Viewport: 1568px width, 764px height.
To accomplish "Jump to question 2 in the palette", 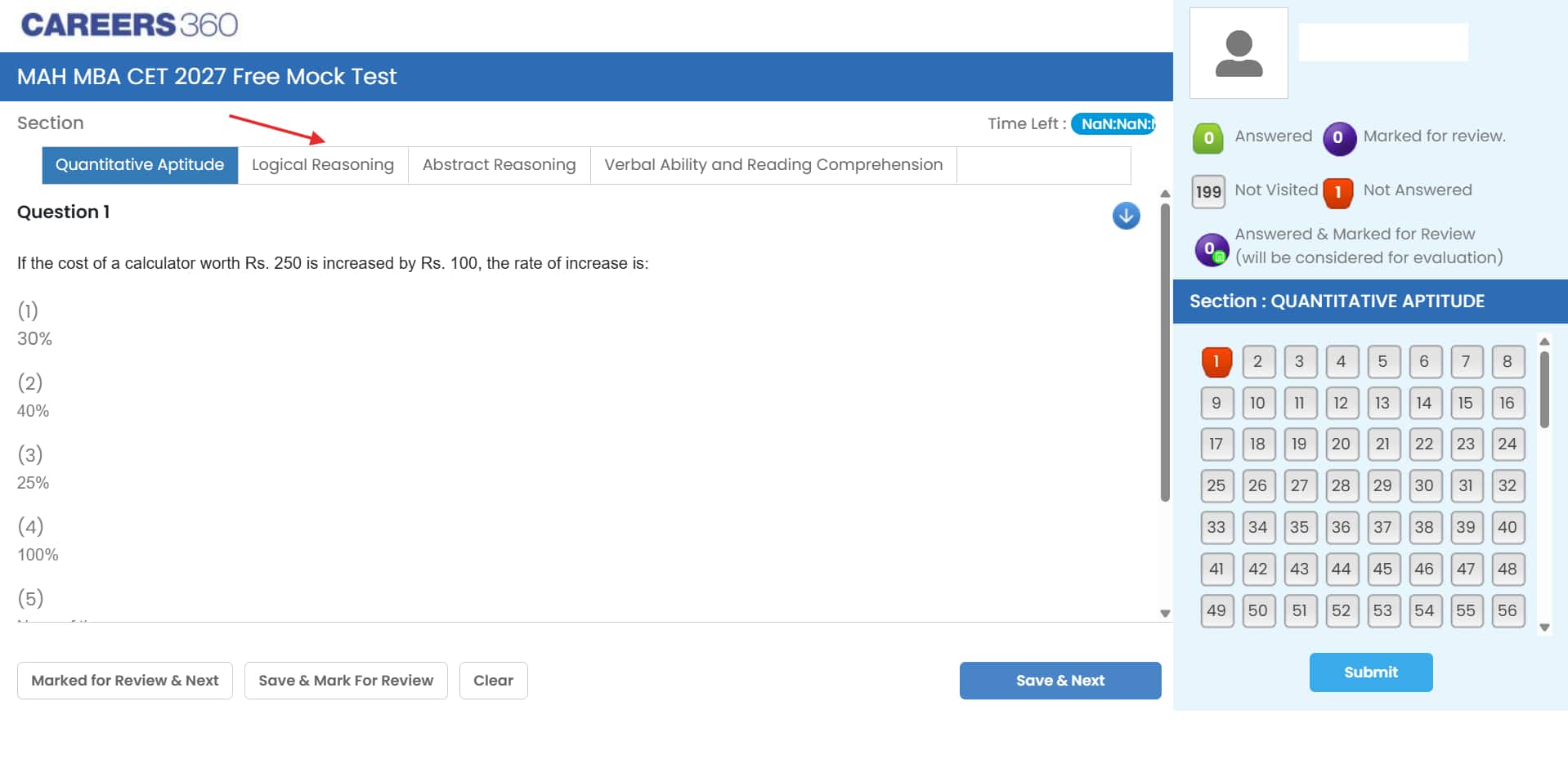I will tap(1258, 361).
